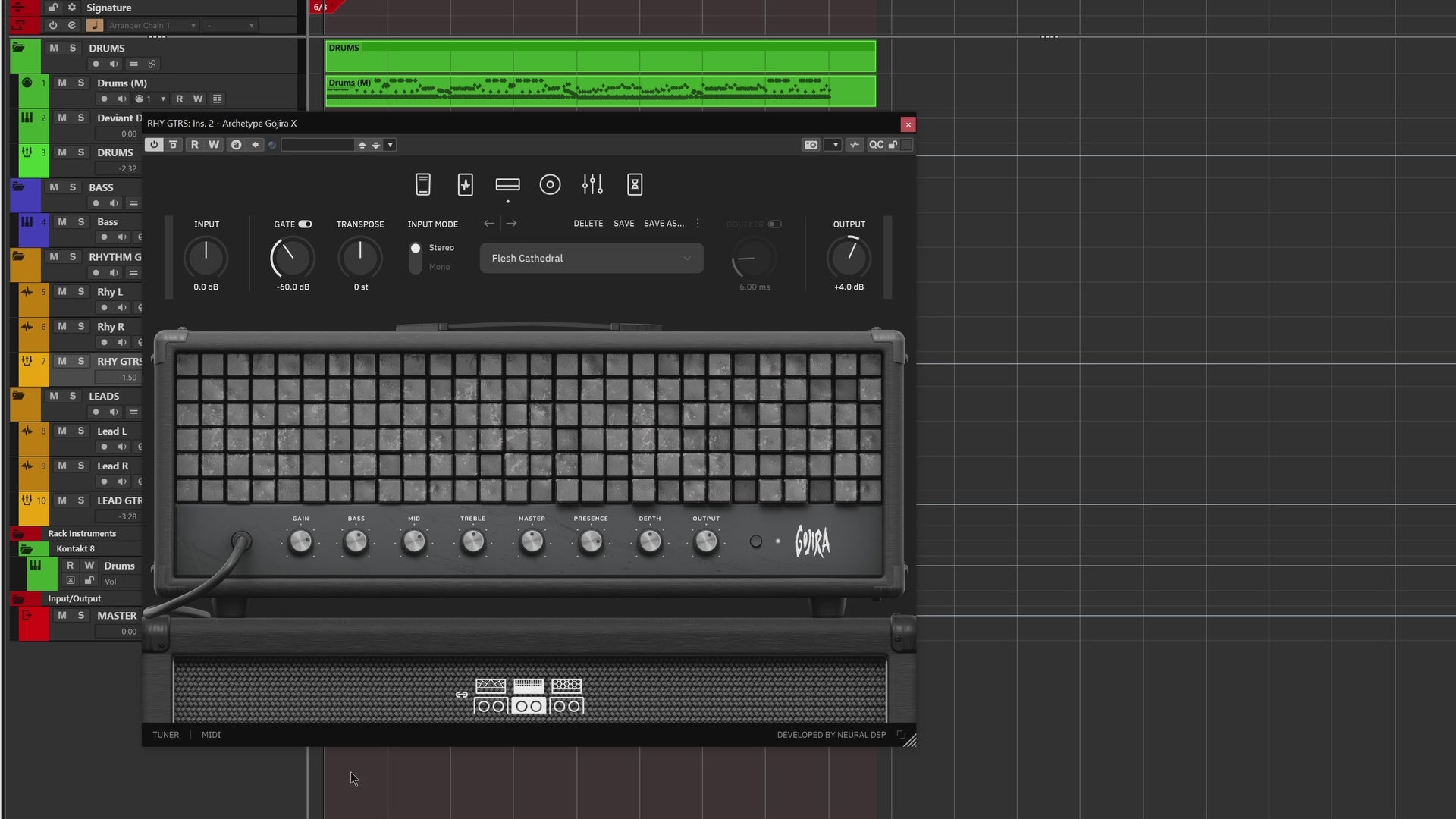Adjust the TRANSPOSE knob
The height and width of the screenshot is (819, 1456).
click(x=360, y=258)
